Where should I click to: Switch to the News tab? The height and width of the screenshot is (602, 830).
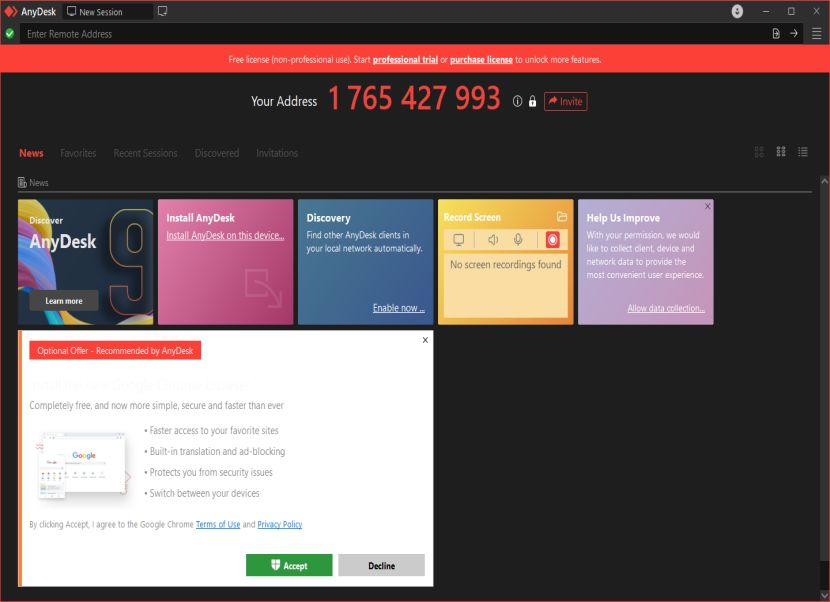point(31,153)
